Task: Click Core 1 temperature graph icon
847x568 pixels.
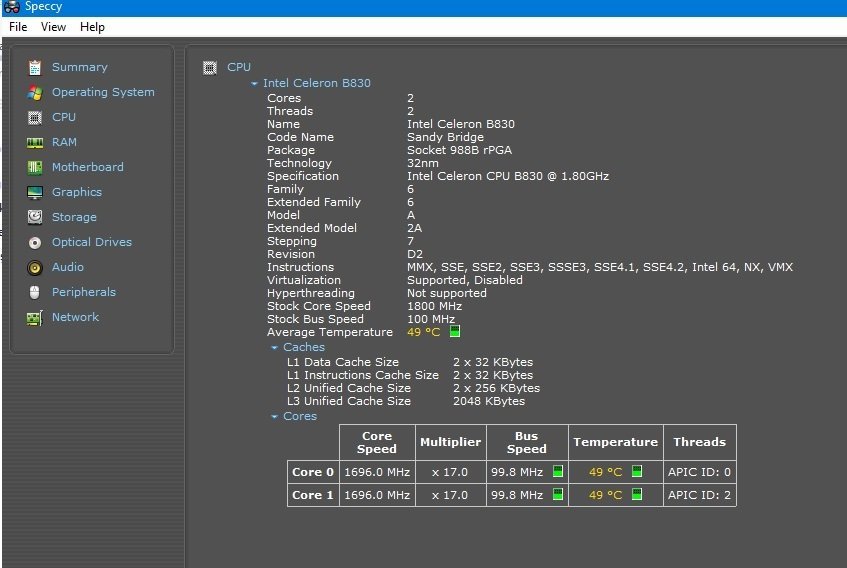Action: coord(637,495)
